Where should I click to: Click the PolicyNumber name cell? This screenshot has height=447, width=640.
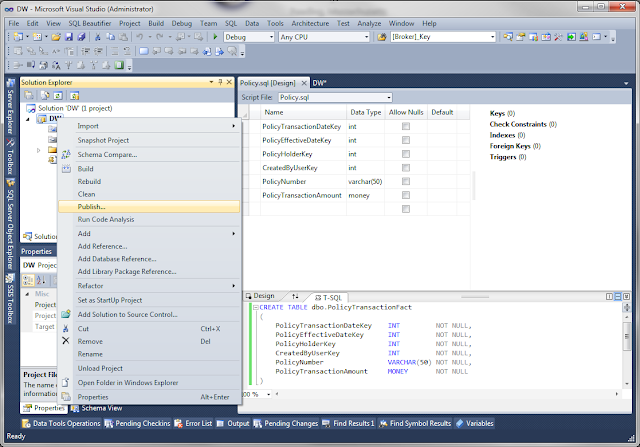(303, 182)
